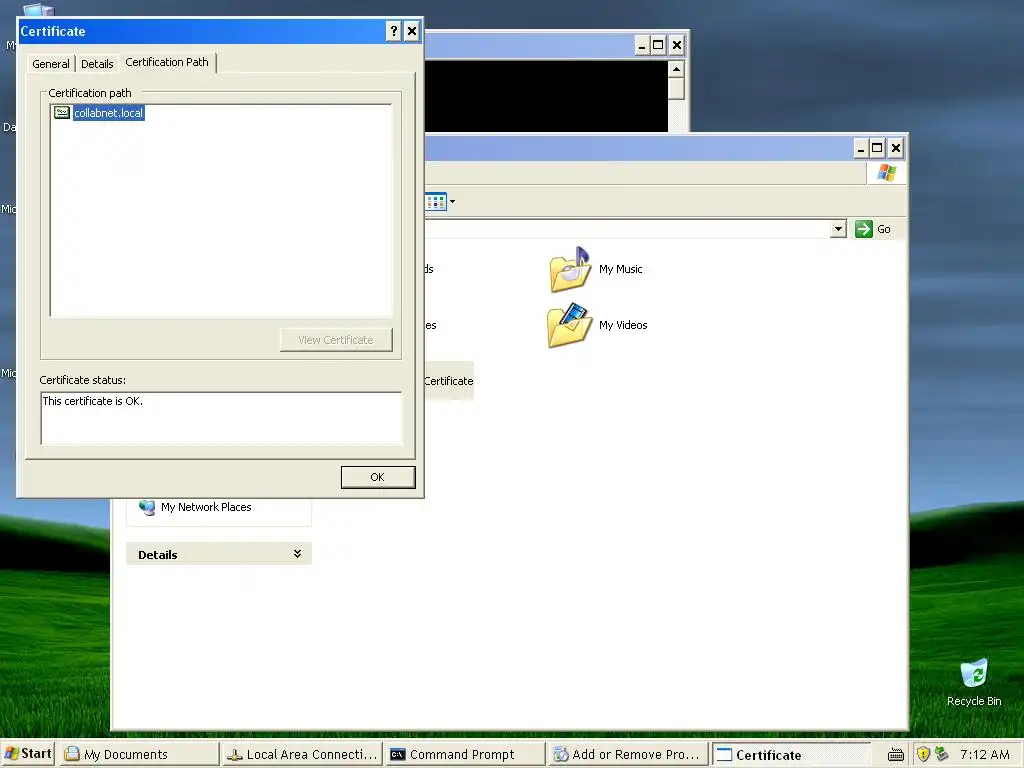The image size is (1024, 768).
Task: Click the 7:12 AM clock
Action: pyautogui.click(x=985, y=754)
